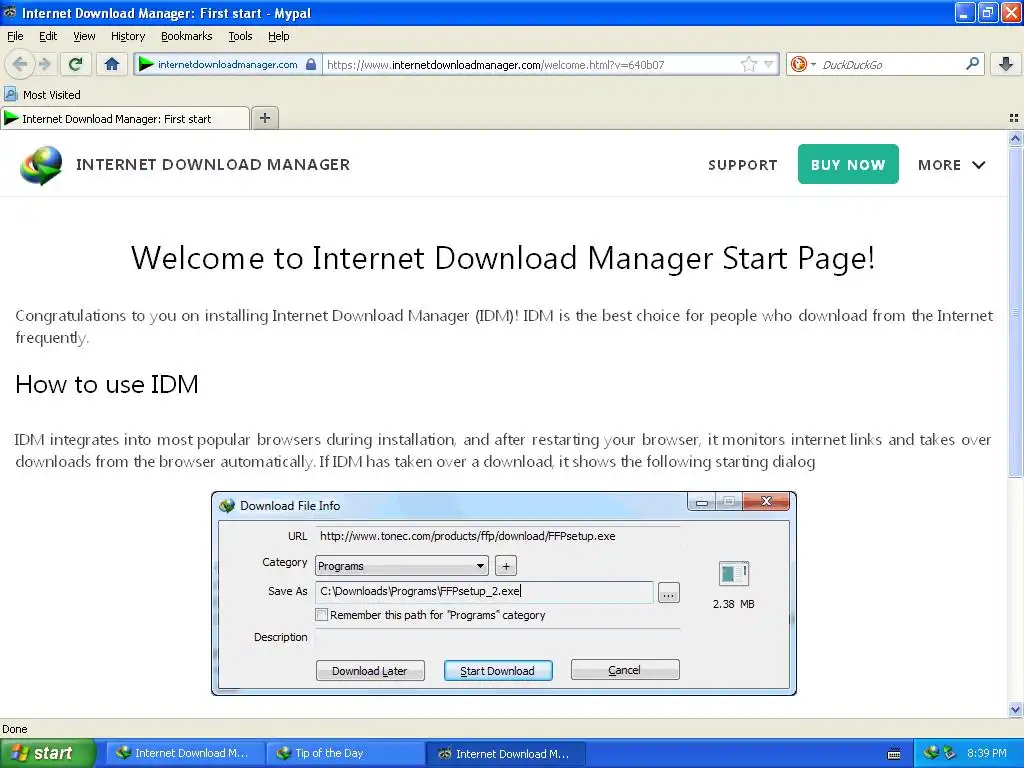
Task: Open the home page via house icon
Action: click(x=112, y=64)
